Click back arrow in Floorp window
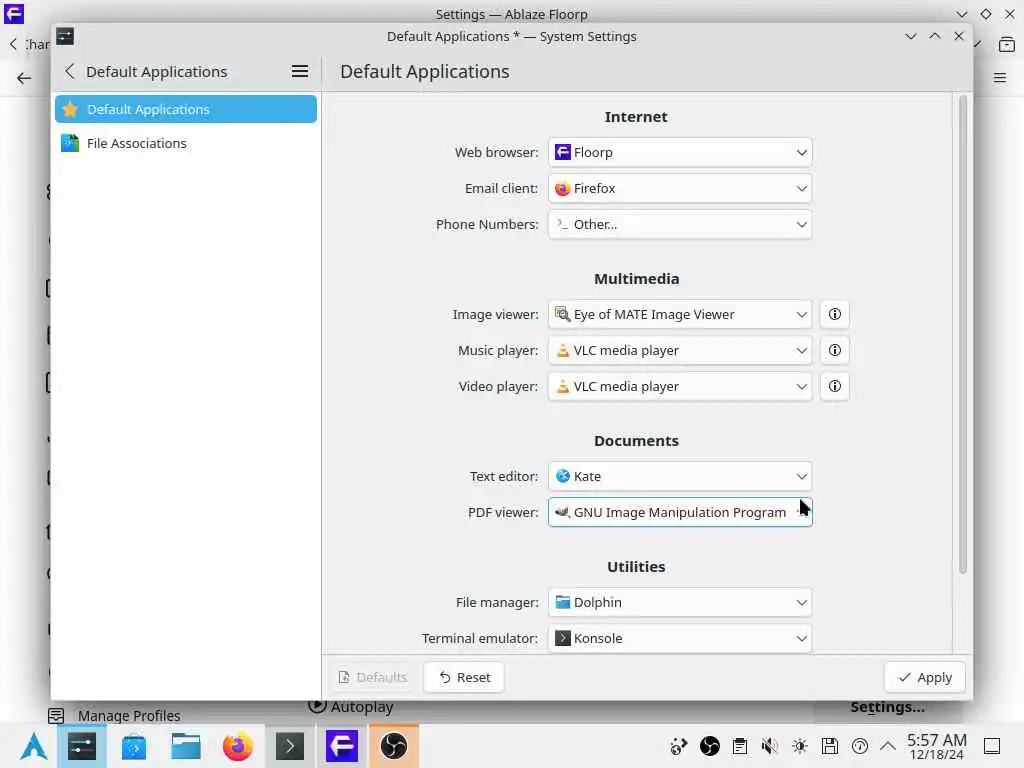 point(24,78)
